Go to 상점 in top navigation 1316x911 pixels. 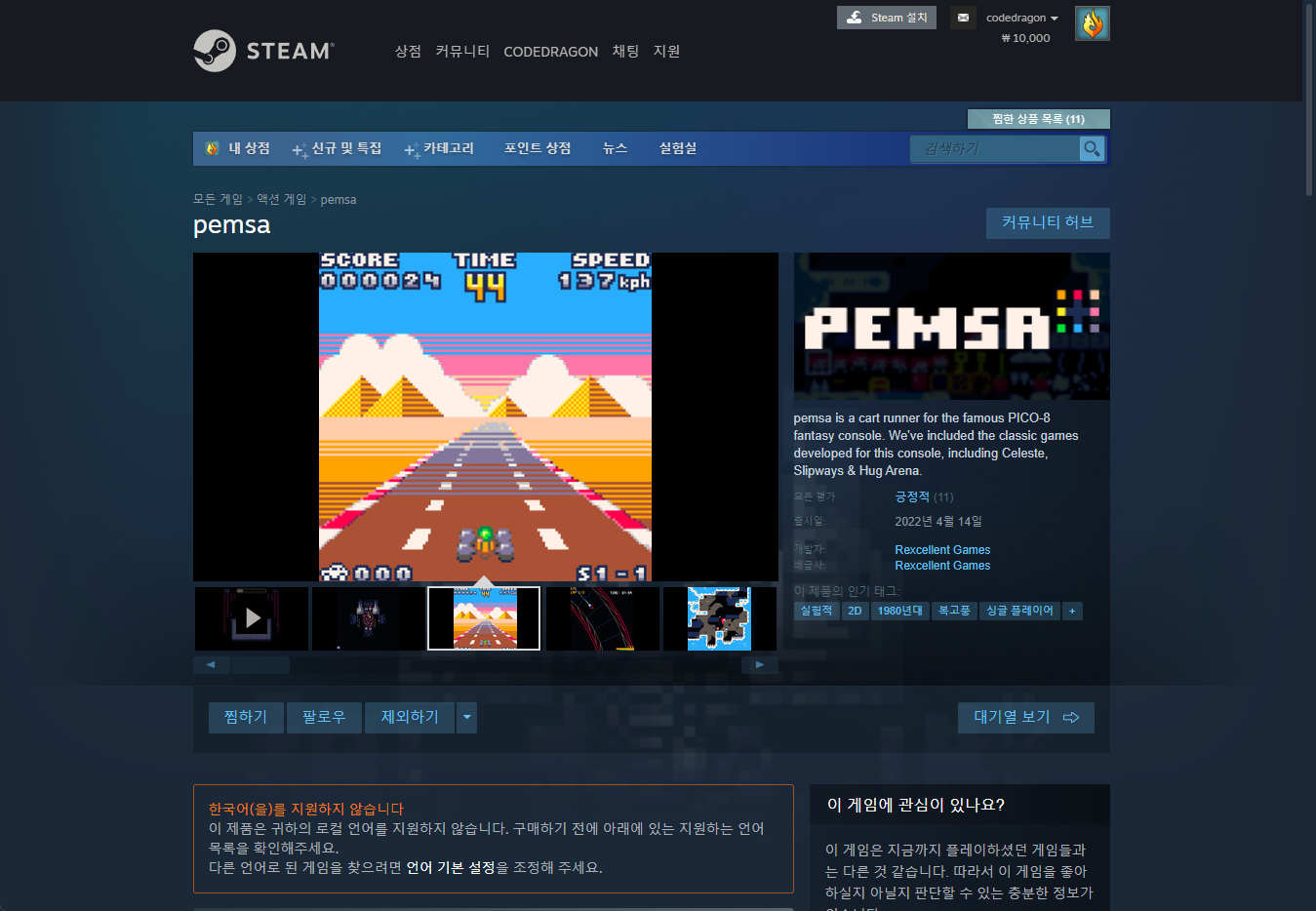[408, 52]
